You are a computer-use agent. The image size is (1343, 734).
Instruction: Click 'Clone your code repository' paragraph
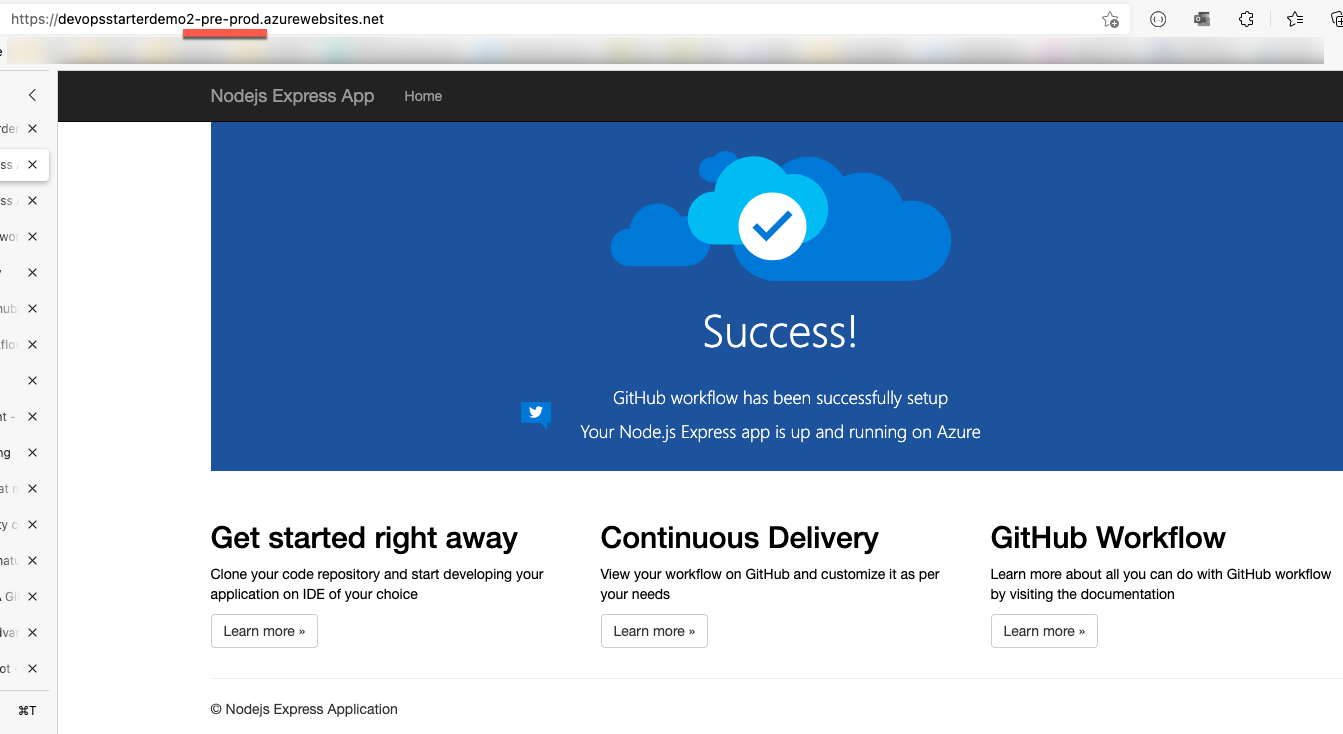(x=377, y=584)
